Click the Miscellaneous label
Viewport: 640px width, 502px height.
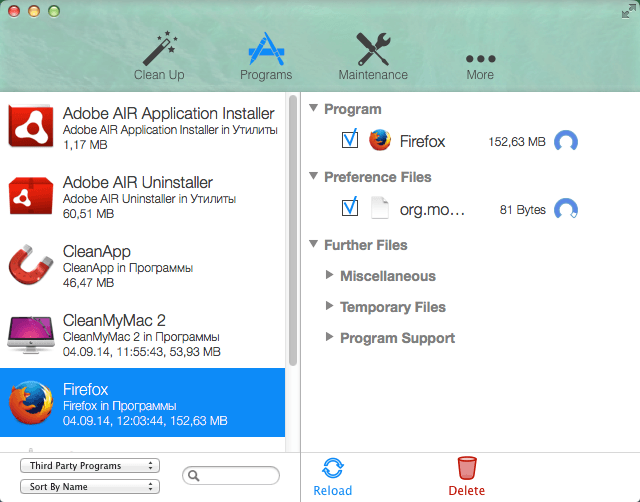(388, 276)
